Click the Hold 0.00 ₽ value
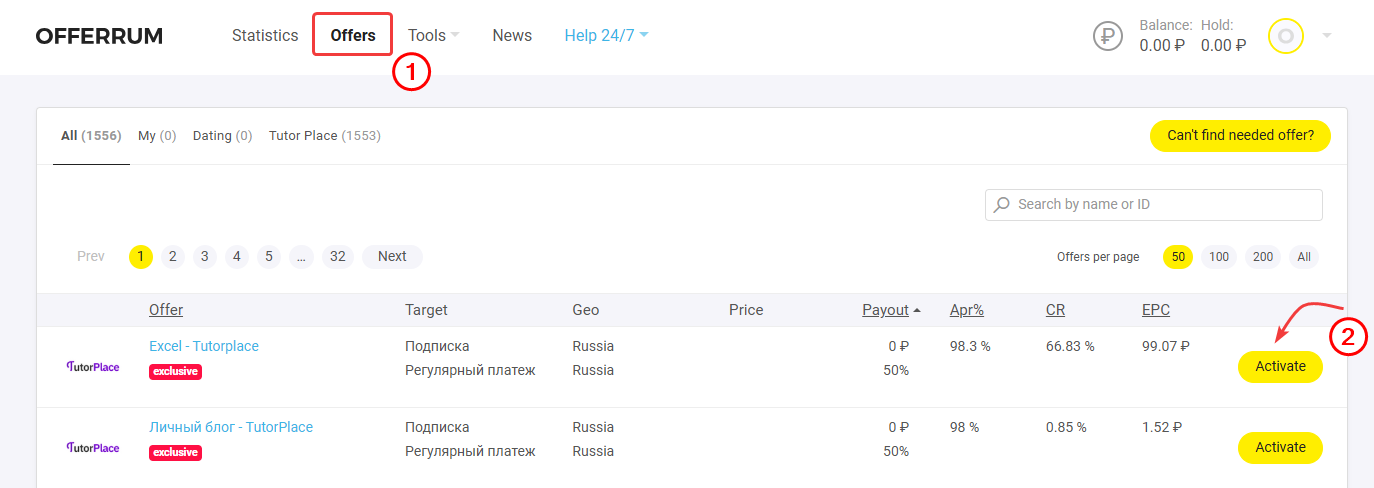 pyautogui.click(x=1224, y=45)
